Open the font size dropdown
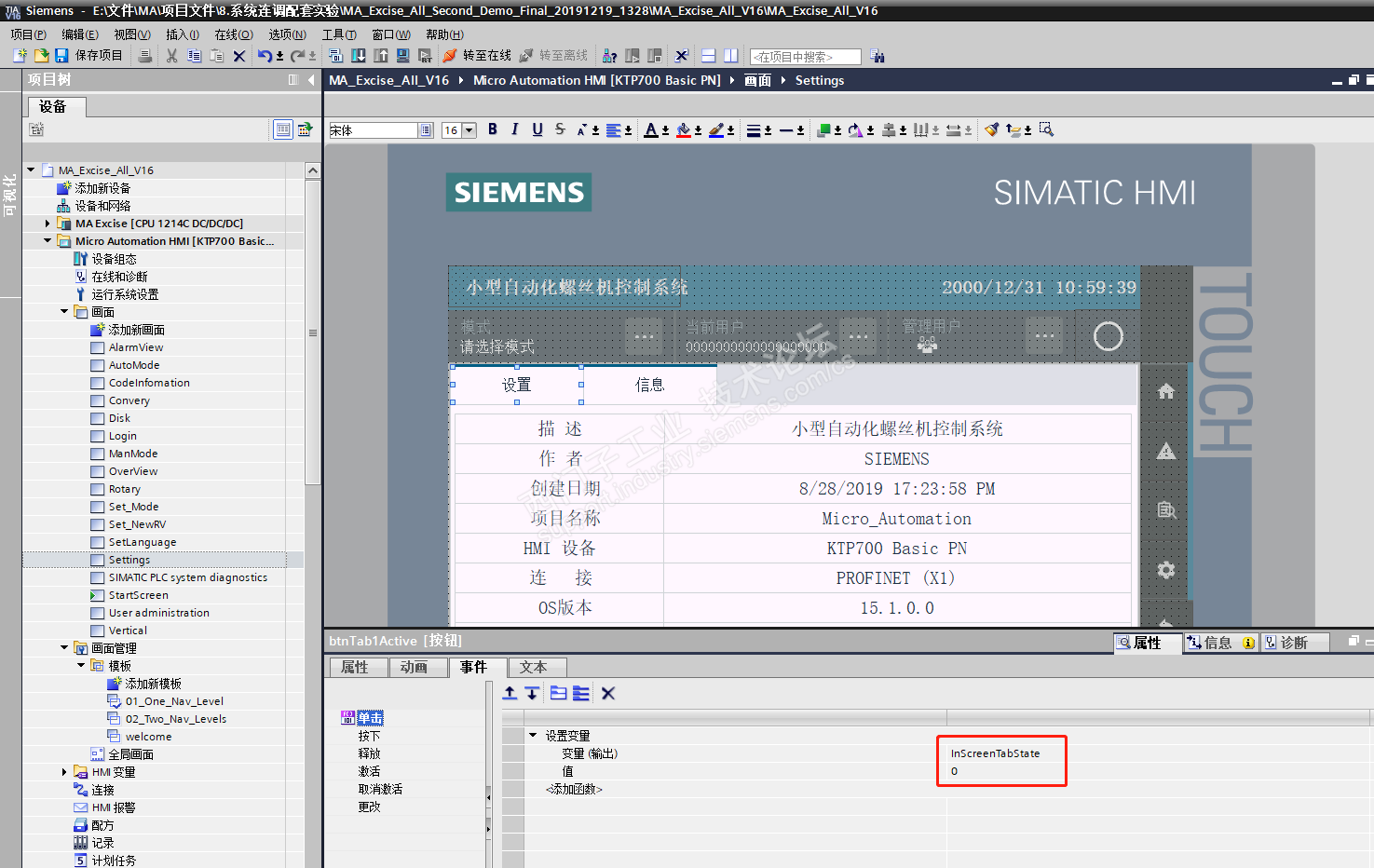Image resolution: width=1374 pixels, height=868 pixels. [469, 130]
